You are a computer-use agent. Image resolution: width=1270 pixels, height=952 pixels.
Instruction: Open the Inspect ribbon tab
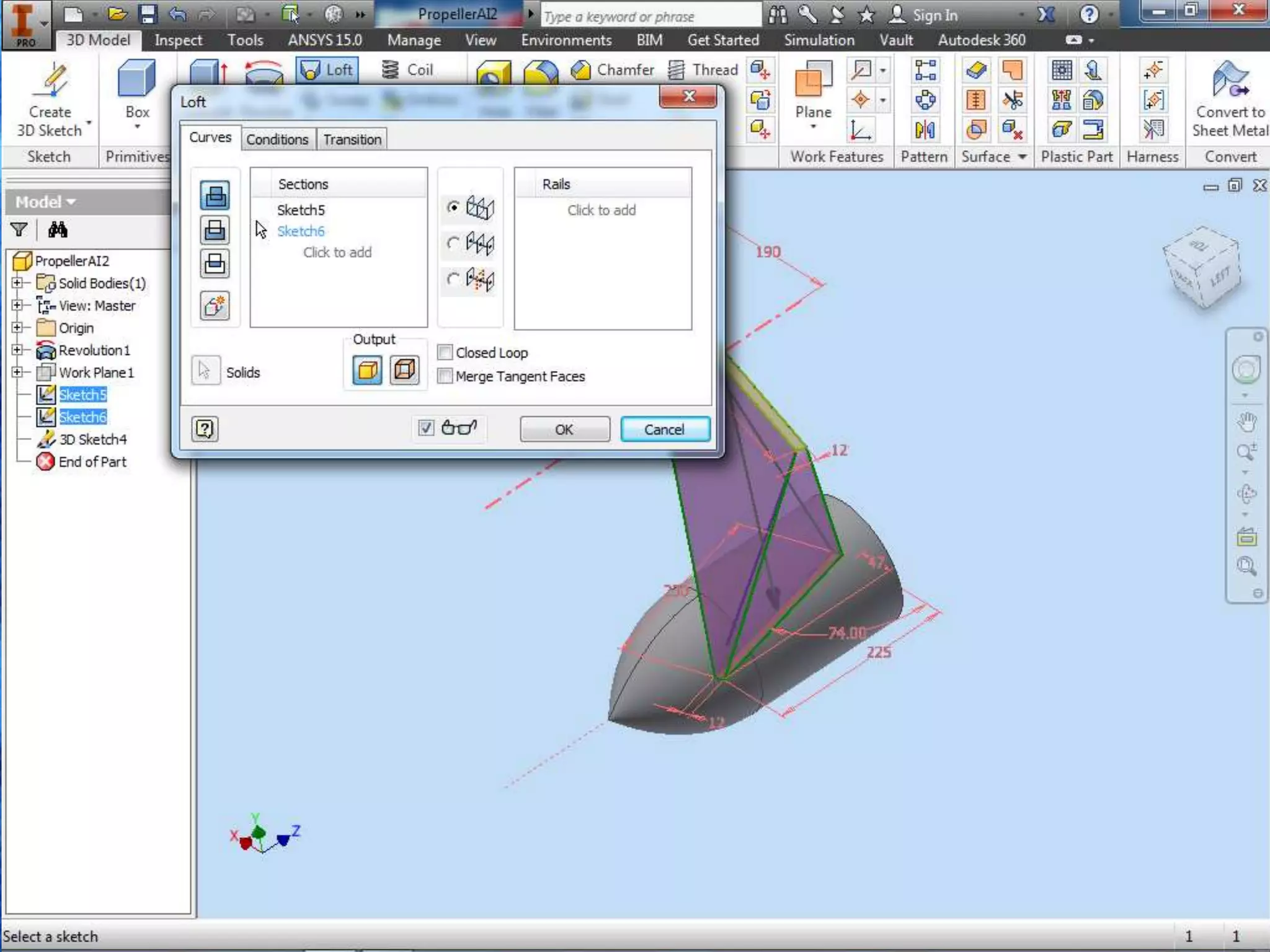coord(178,40)
